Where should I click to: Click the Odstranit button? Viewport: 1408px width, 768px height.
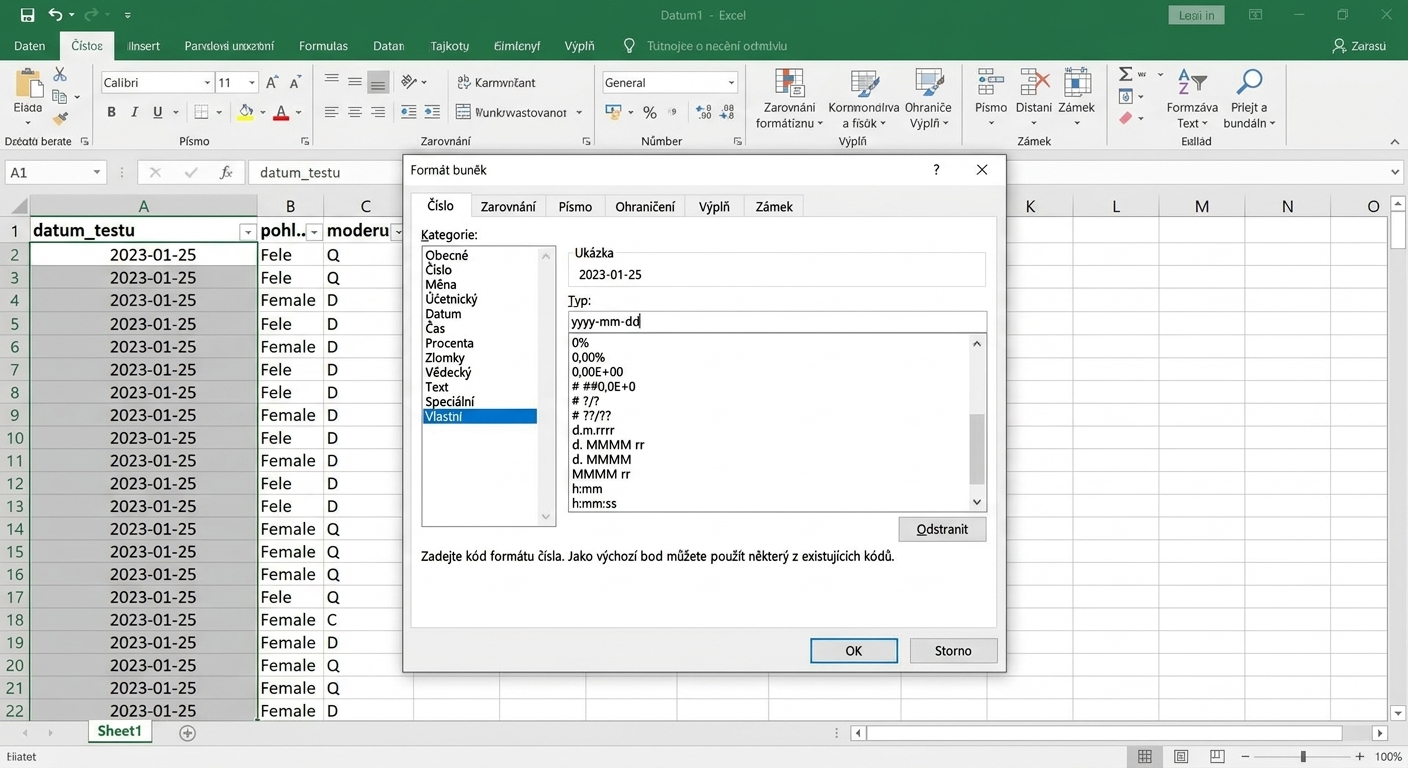coord(942,529)
